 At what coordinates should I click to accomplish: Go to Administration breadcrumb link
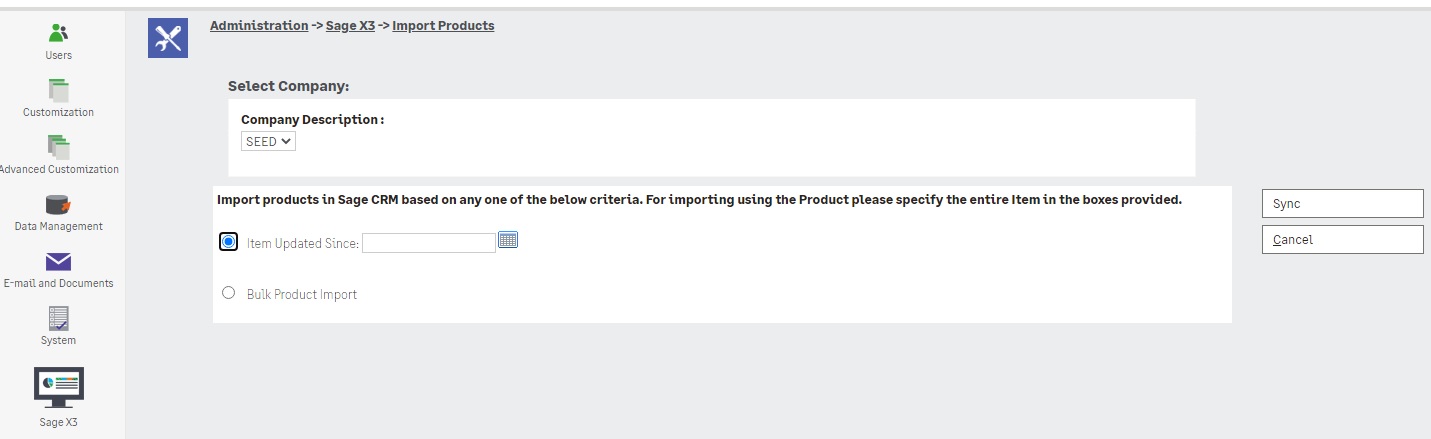(x=259, y=26)
